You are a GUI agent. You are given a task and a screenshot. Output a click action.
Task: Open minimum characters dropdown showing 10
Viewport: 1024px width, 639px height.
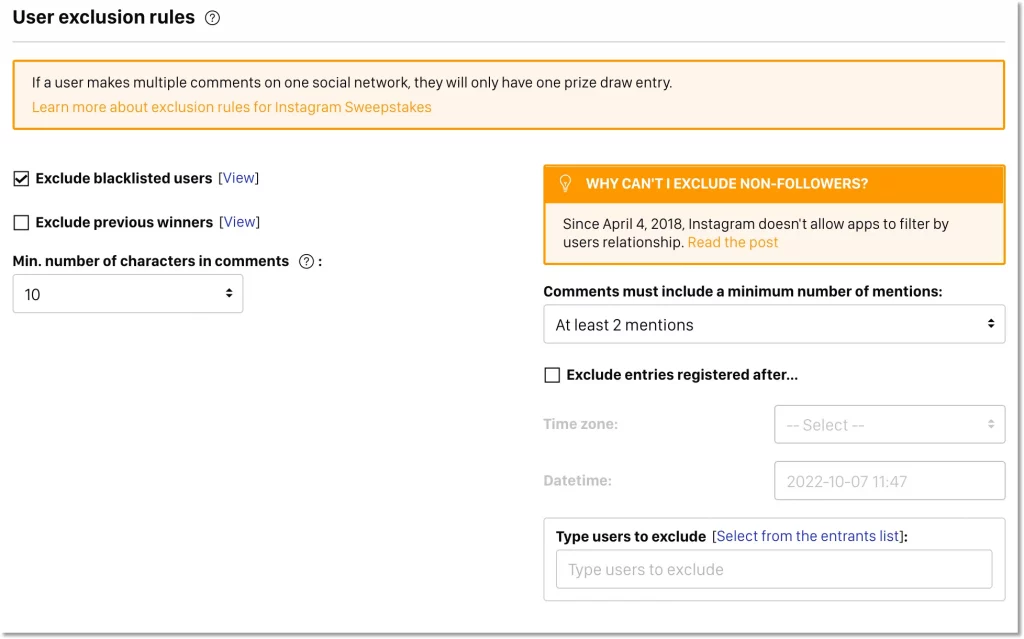128,294
